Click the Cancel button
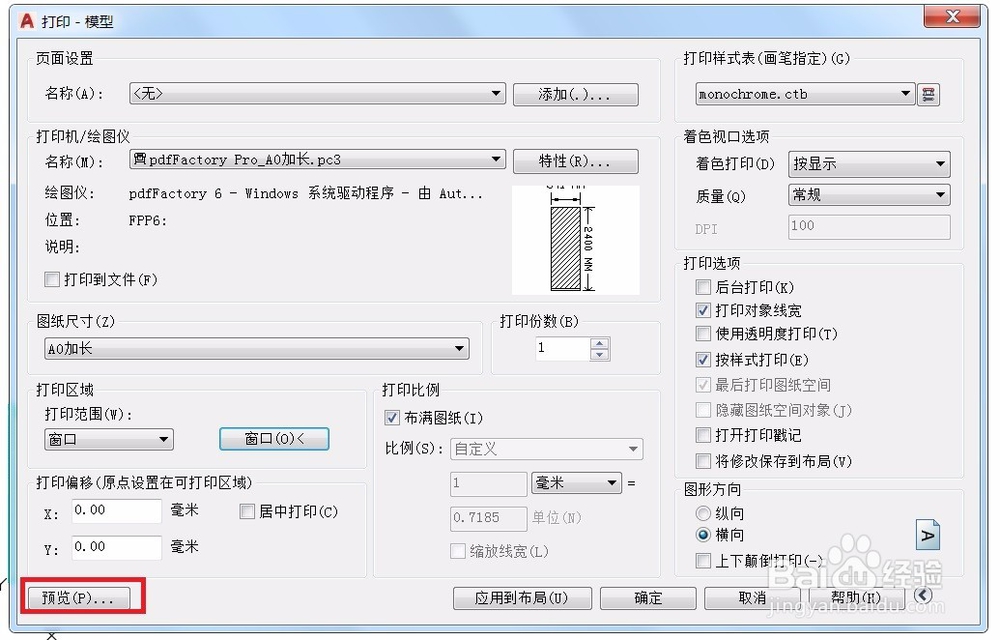The width and height of the screenshot is (1000, 640). click(752, 598)
